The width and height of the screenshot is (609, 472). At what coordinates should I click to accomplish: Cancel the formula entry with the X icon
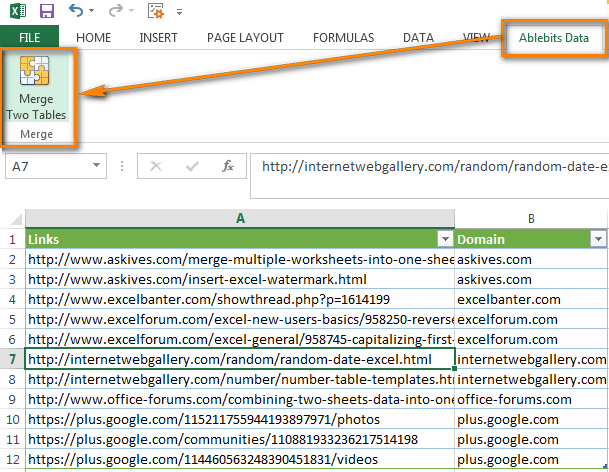coord(156,166)
